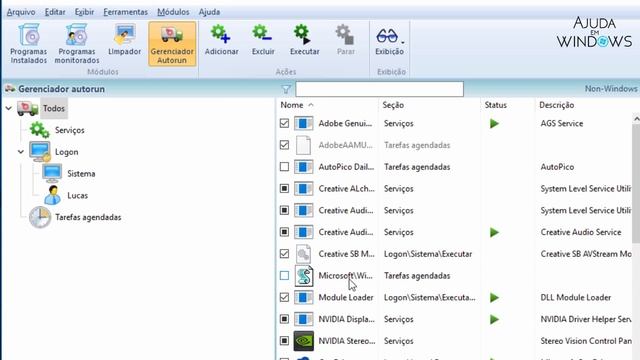Image resolution: width=640 pixels, height=360 pixels.
Task: Click running status arrow for Module Loader
Action: click(494, 298)
